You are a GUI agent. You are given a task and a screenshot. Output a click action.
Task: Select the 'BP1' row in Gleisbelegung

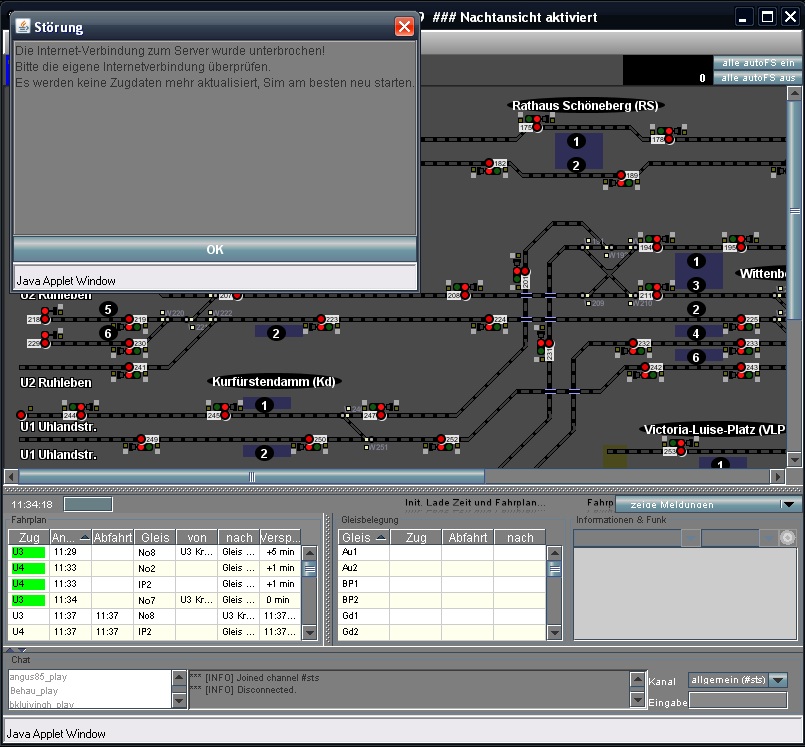click(x=442, y=584)
